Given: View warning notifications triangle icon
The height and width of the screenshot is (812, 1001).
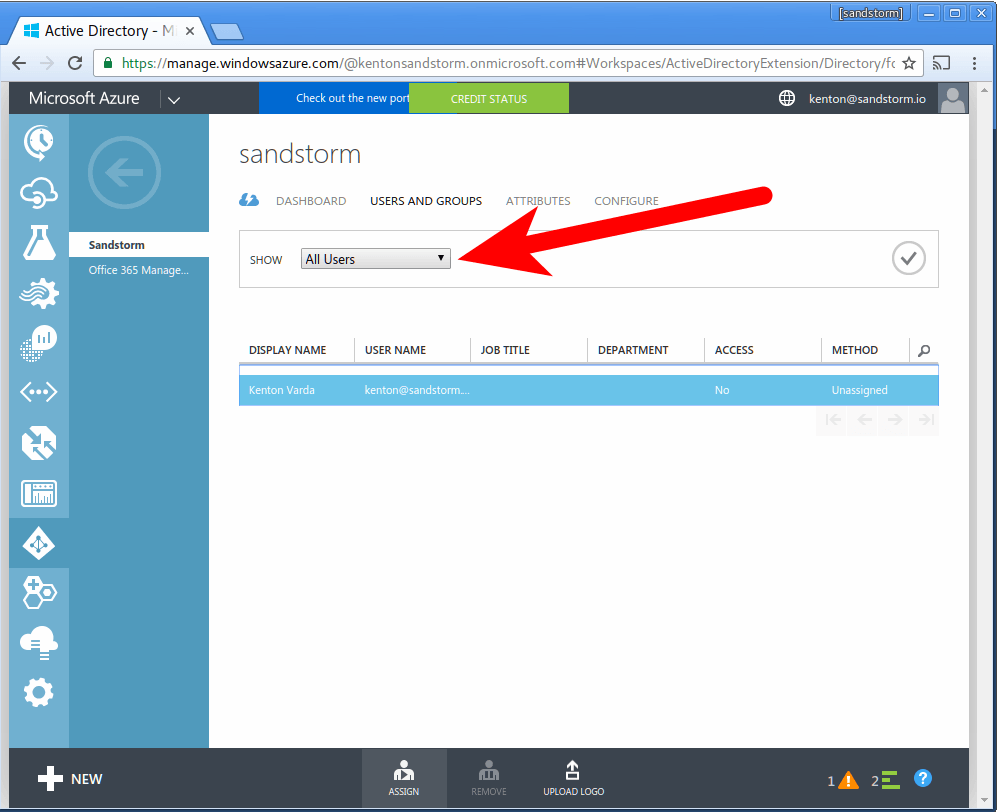Looking at the screenshot, I should 848,780.
